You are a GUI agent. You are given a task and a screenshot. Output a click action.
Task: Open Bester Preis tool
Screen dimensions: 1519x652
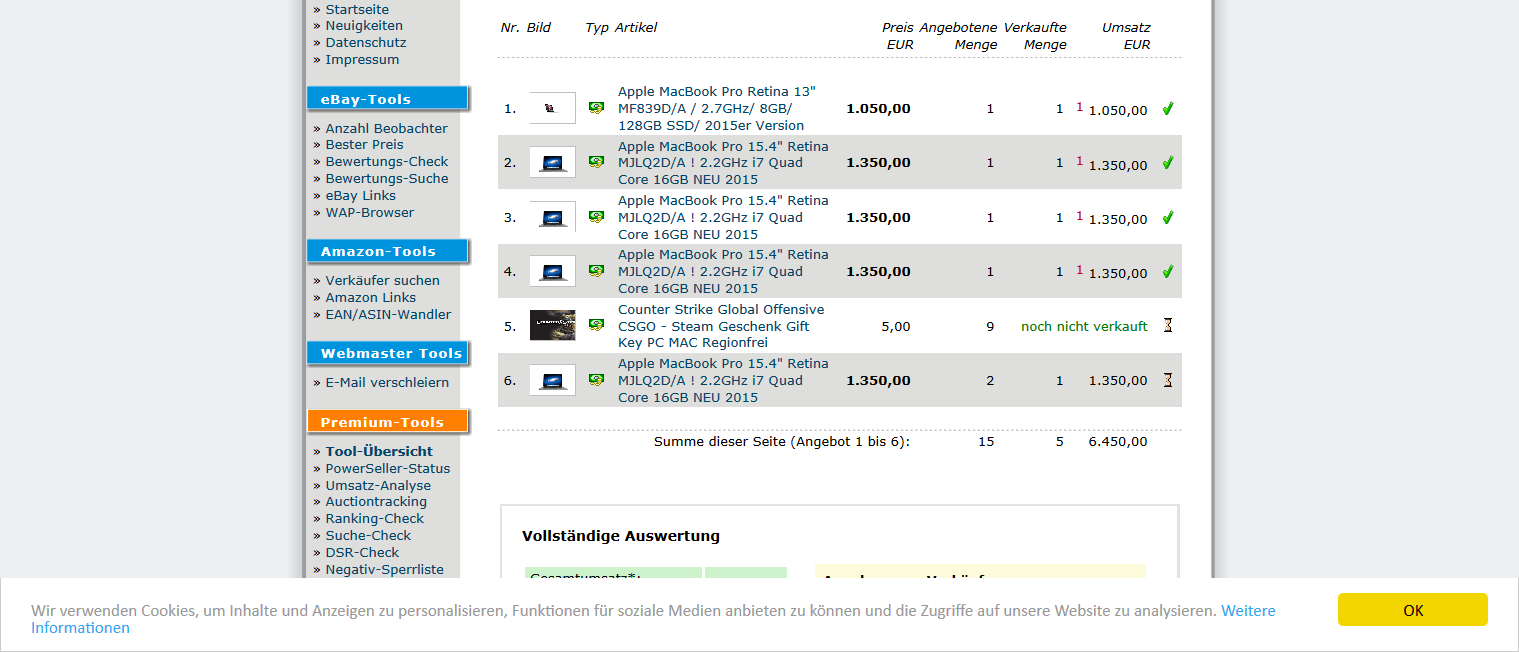[364, 145]
